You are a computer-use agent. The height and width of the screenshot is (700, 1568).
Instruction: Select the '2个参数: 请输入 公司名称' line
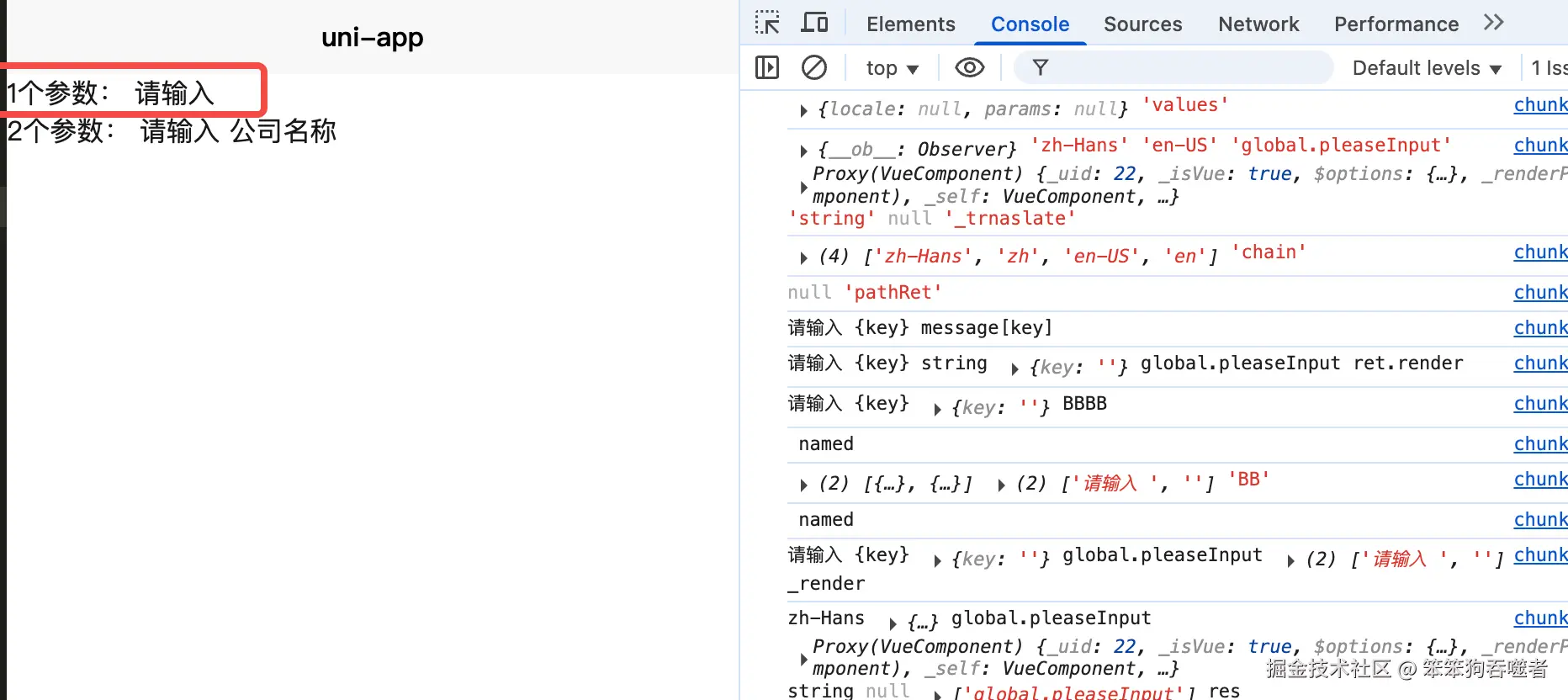pos(172,131)
